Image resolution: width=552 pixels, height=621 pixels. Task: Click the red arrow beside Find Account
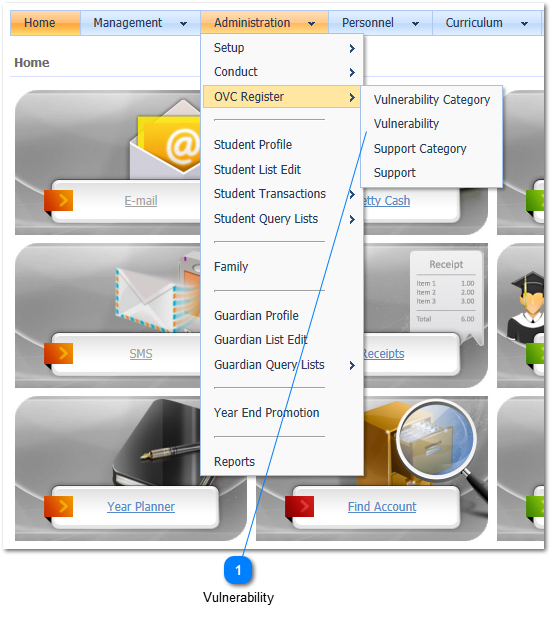click(x=299, y=506)
